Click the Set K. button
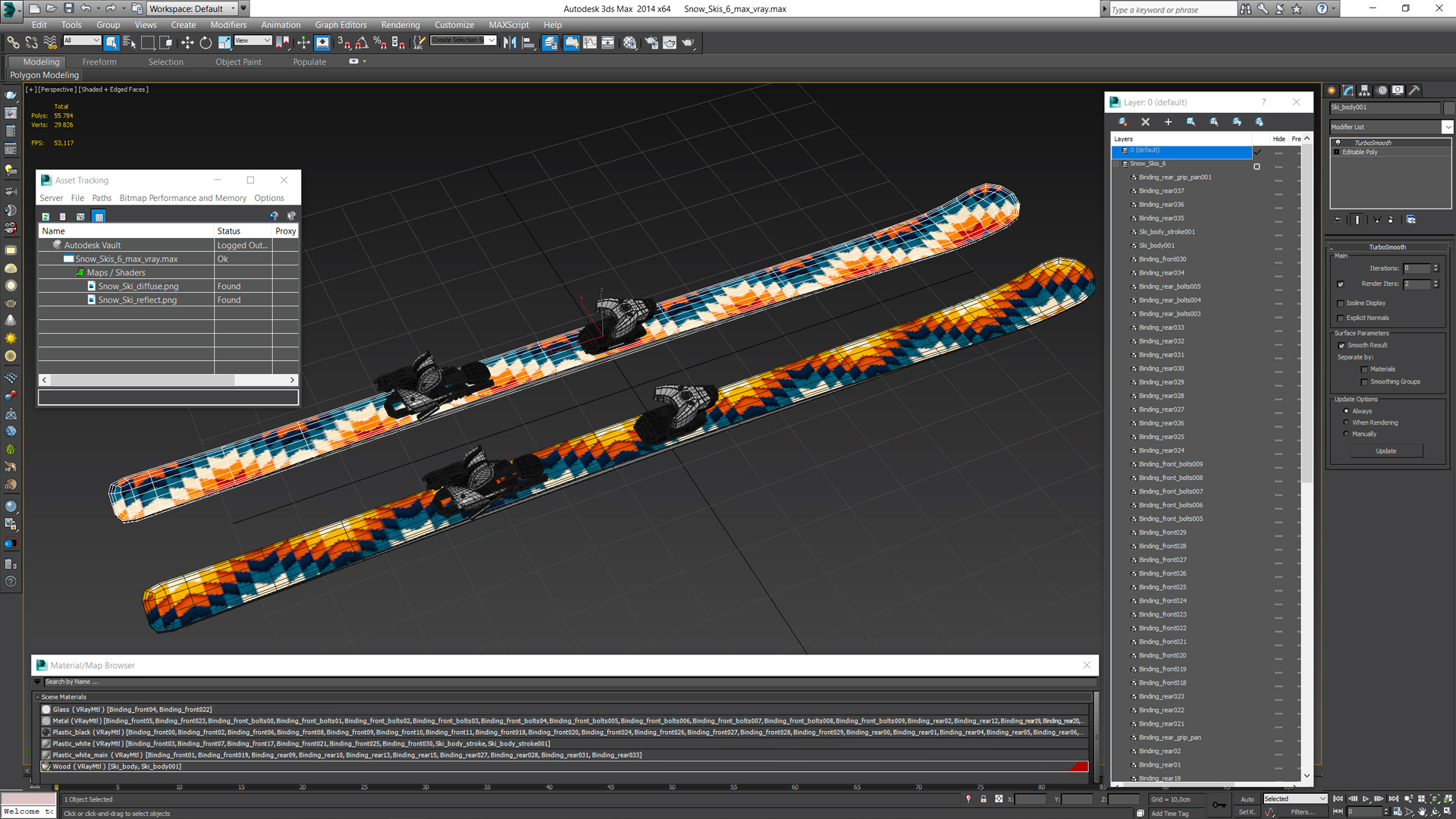 pos(1247,812)
